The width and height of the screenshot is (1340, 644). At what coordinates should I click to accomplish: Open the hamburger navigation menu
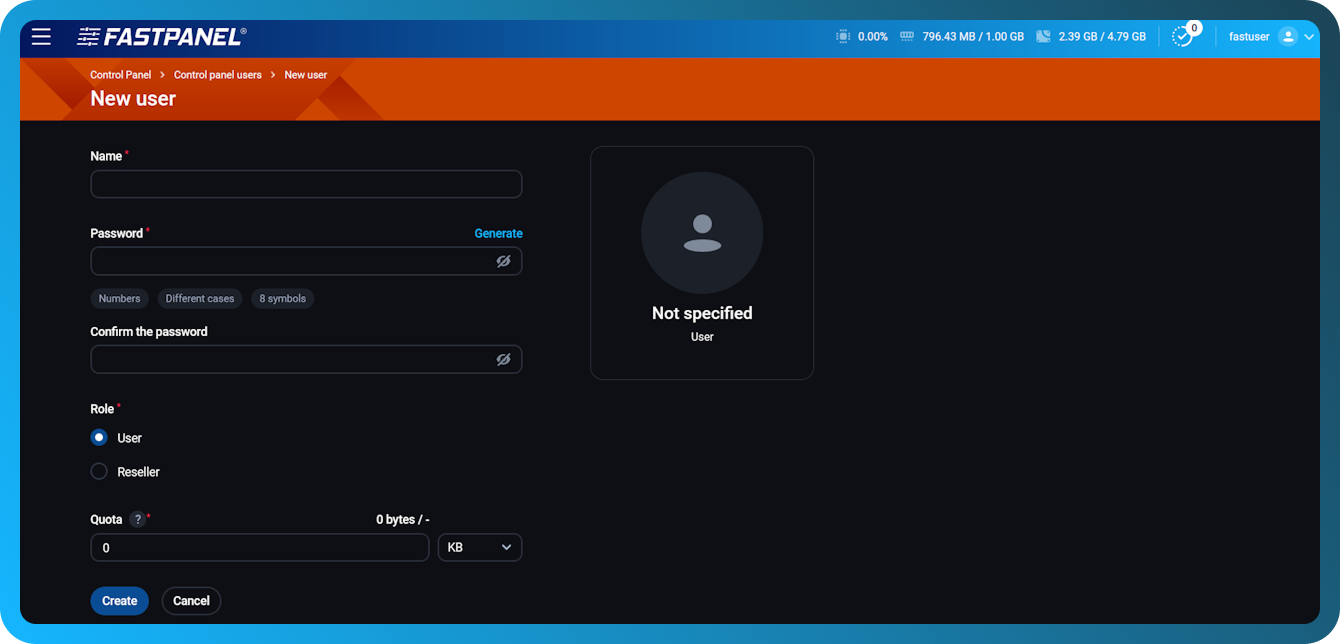pos(40,36)
